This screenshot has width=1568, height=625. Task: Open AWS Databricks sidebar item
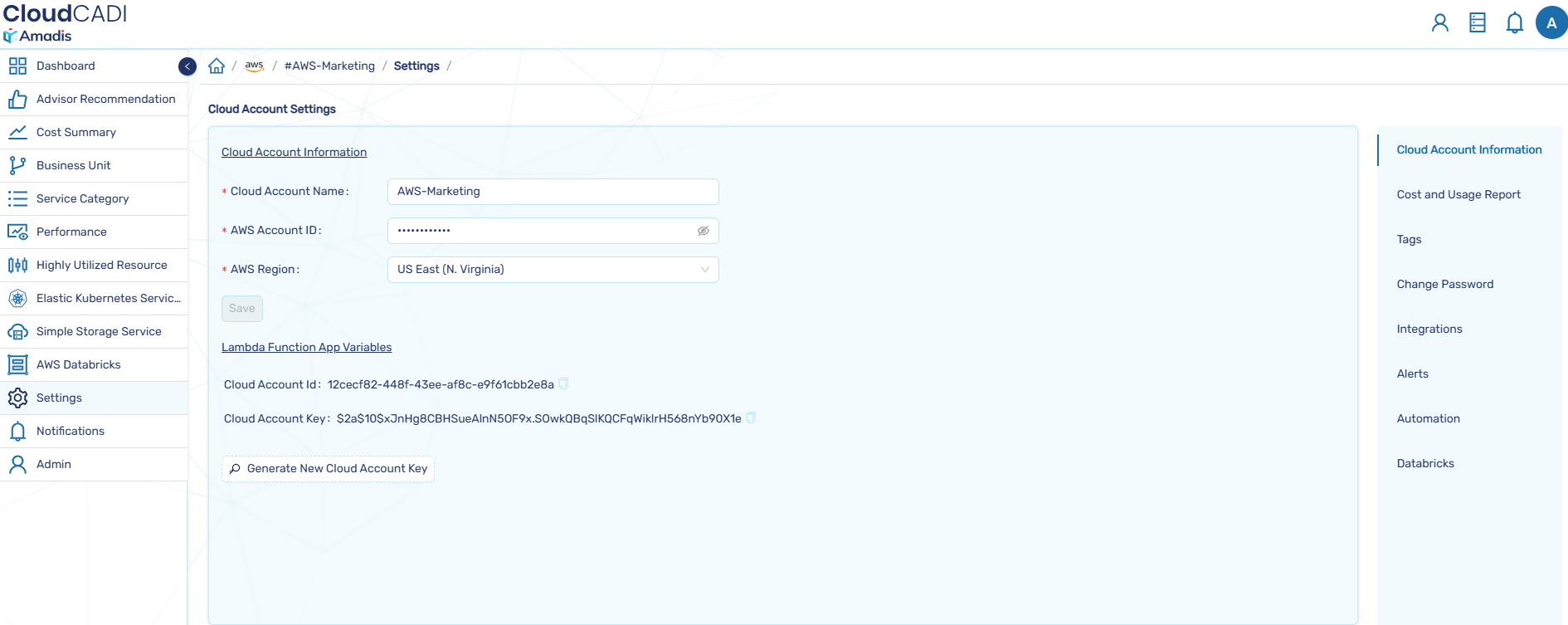(94, 364)
